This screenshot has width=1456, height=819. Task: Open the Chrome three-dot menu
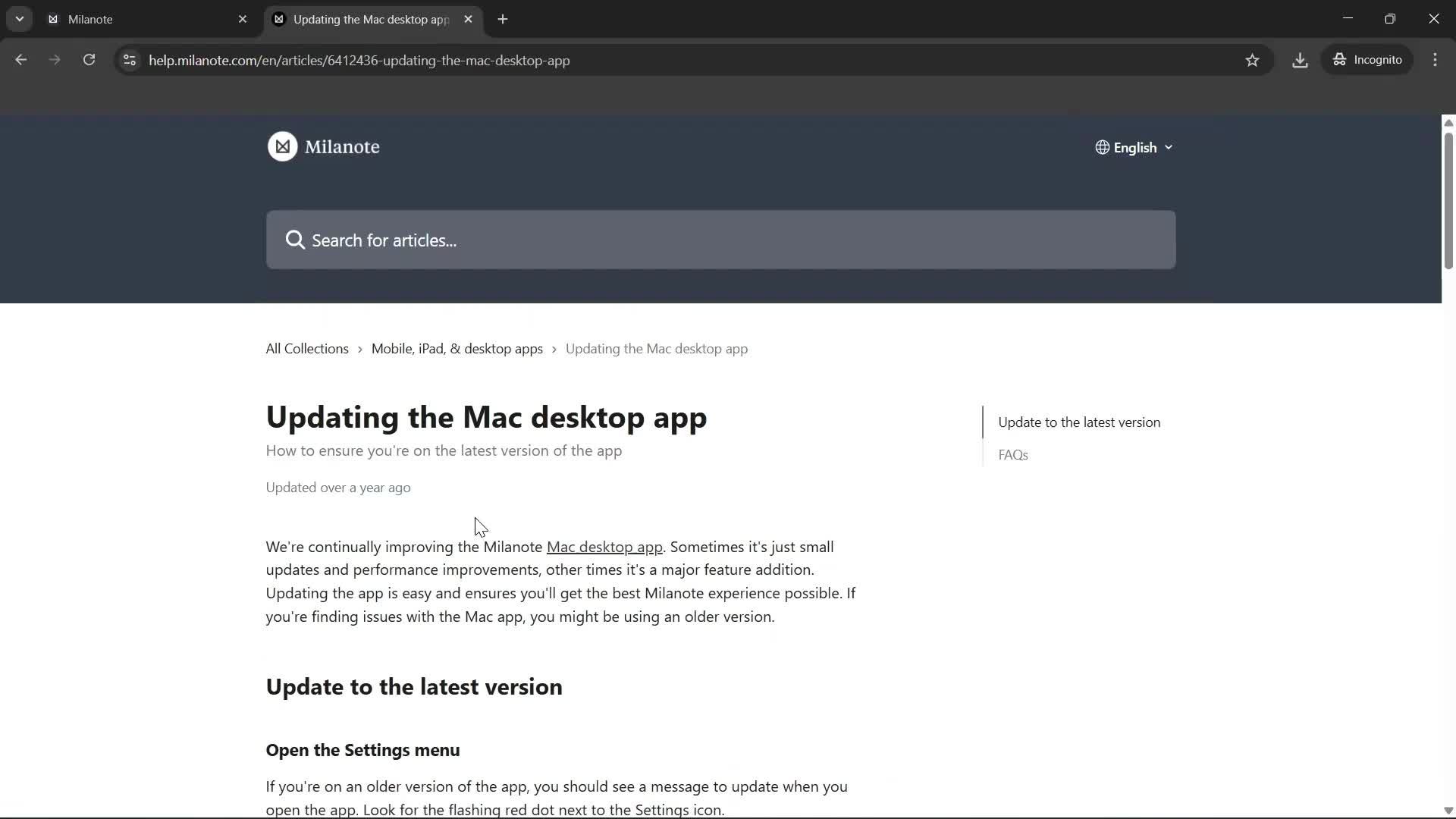(x=1435, y=60)
